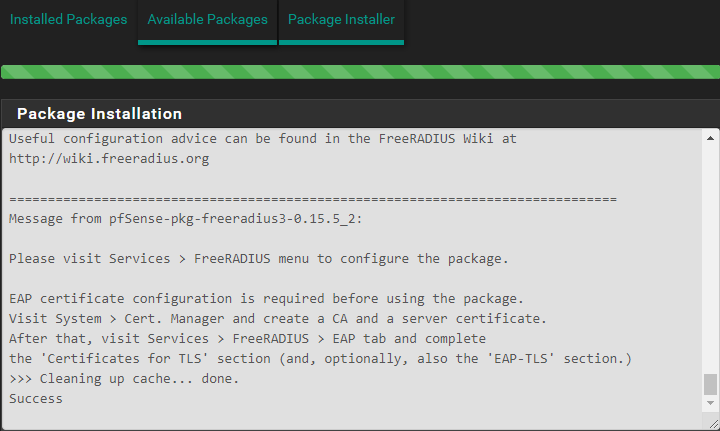
Task: Click the 'Please visit Services > FreeRADIUS' line
Action: (259, 258)
